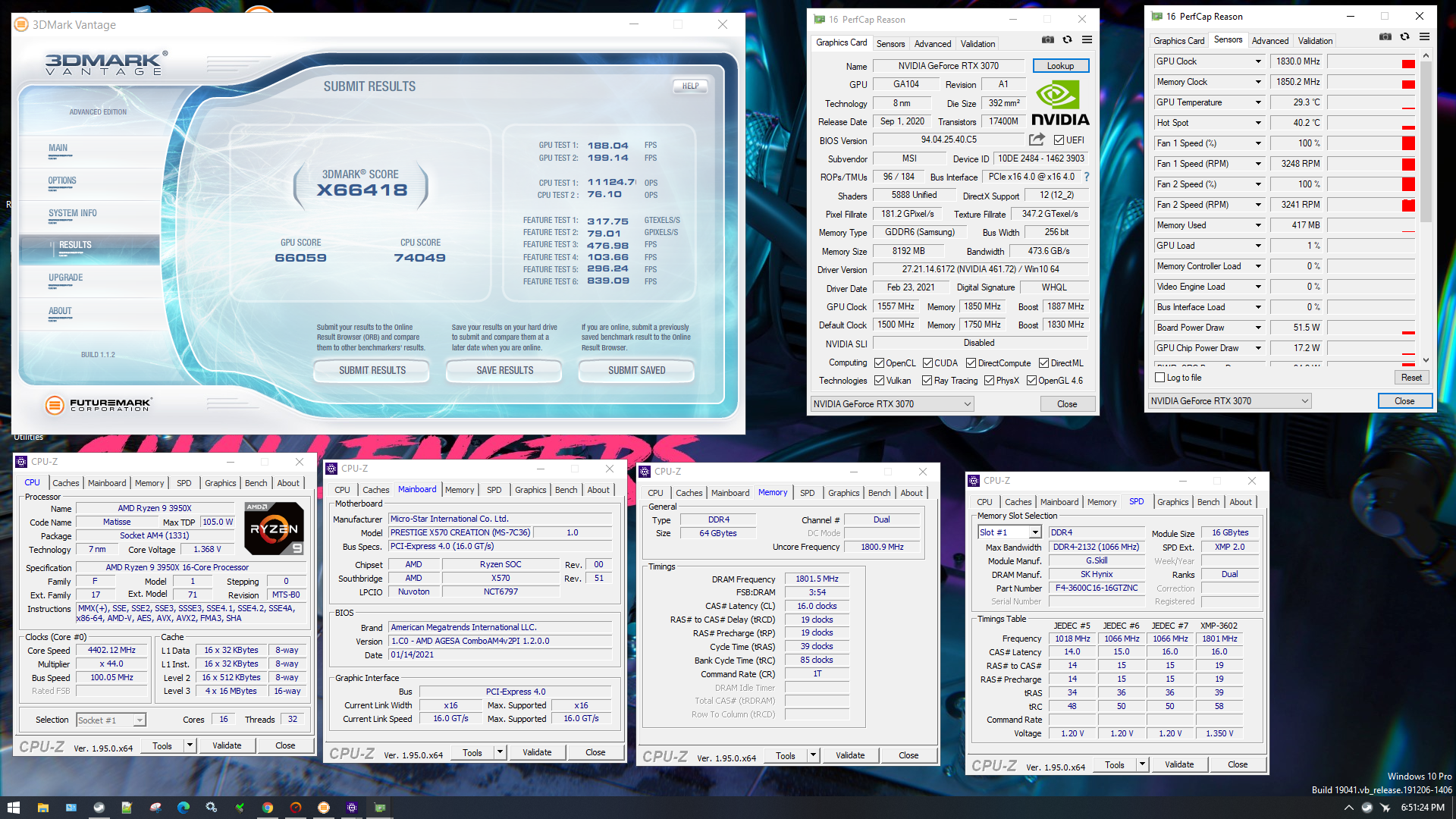Refresh GPU-Z Graphics Card window data

[x=1067, y=40]
